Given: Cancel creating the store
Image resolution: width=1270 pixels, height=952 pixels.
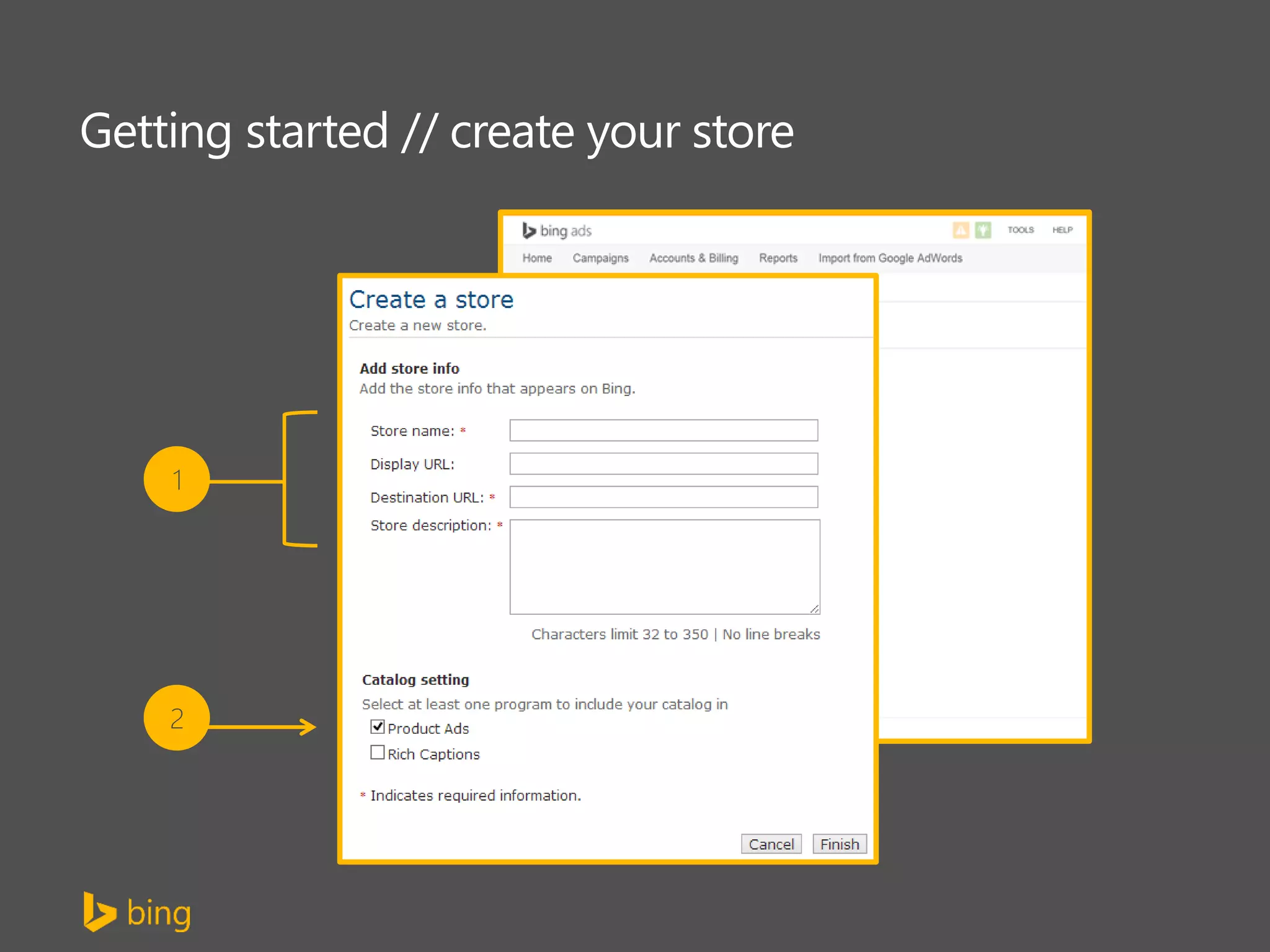Looking at the screenshot, I should (771, 844).
